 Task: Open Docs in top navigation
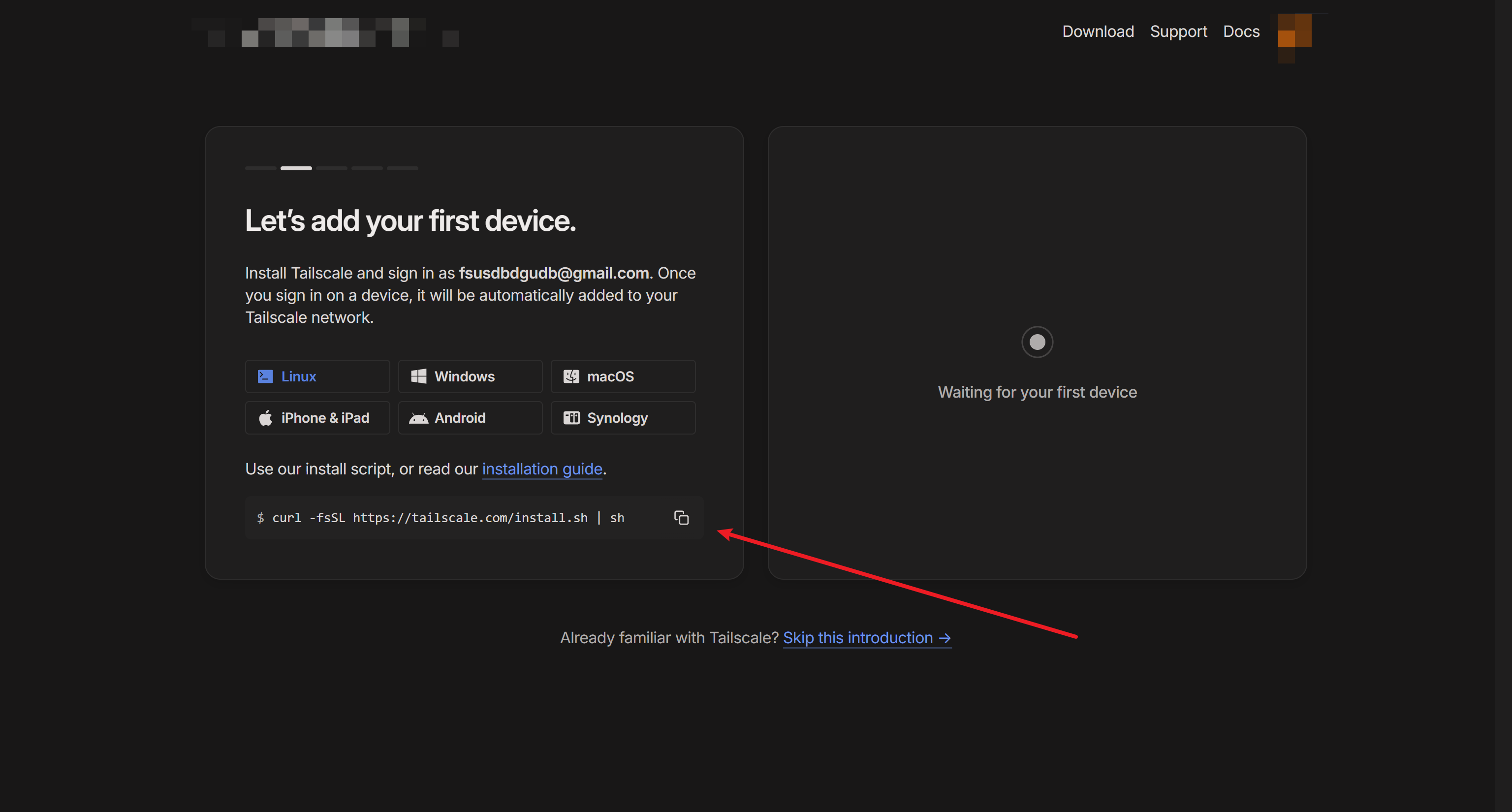coord(1241,31)
